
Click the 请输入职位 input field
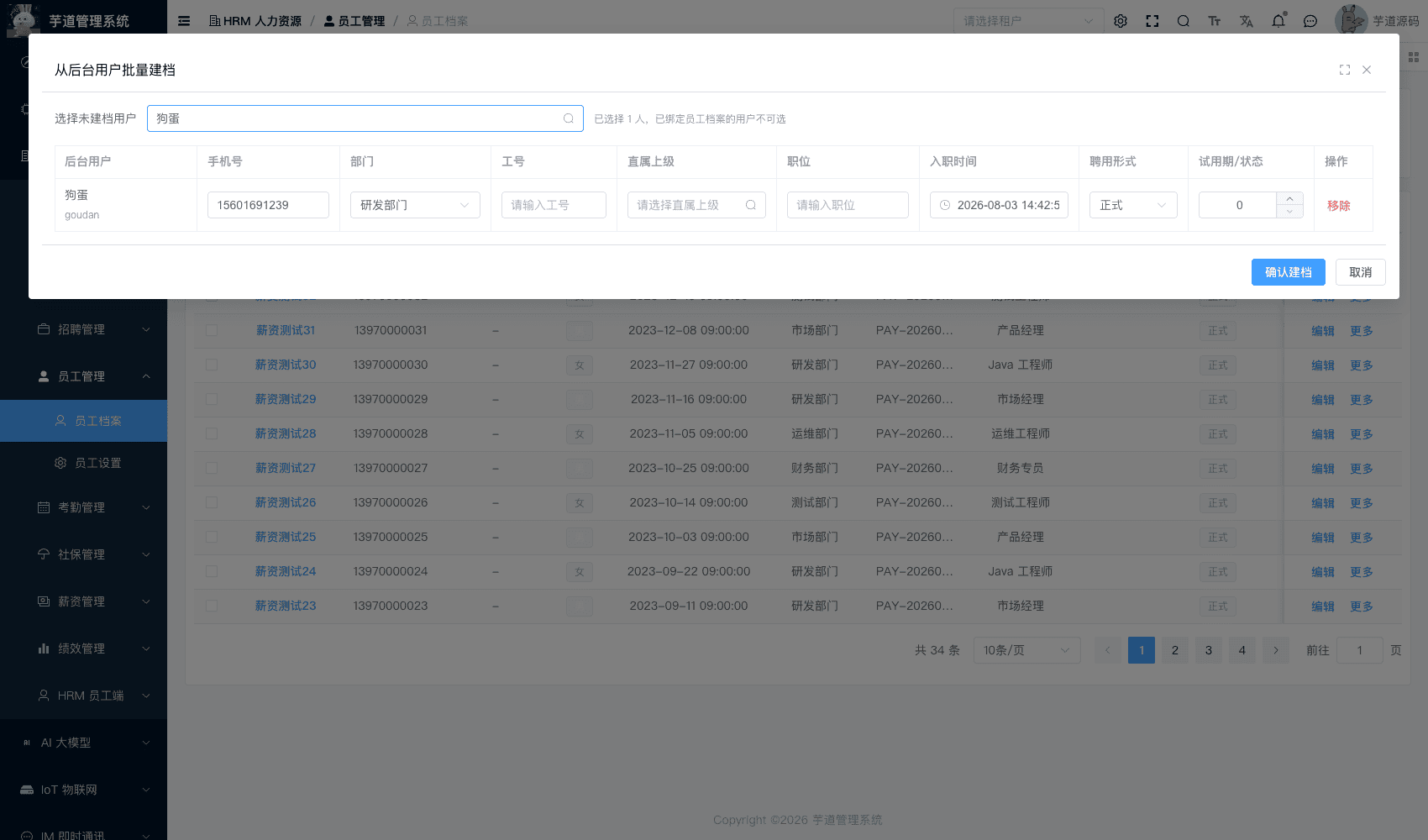[848, 205]
